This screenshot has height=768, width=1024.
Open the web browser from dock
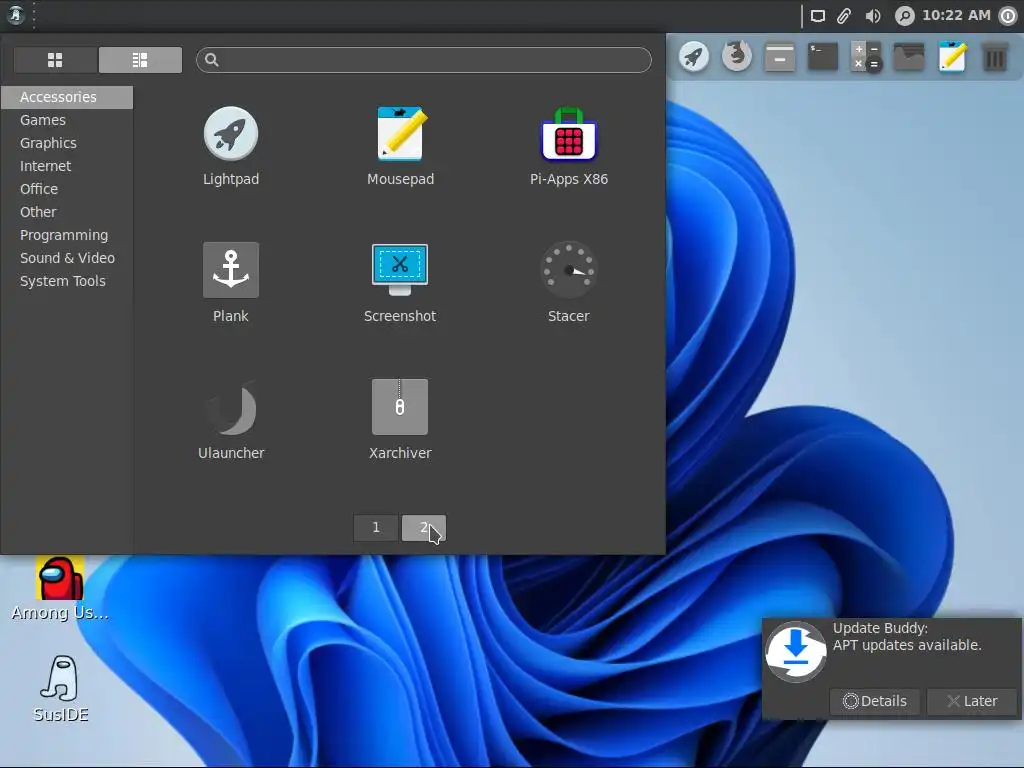(x=737, y=57)
